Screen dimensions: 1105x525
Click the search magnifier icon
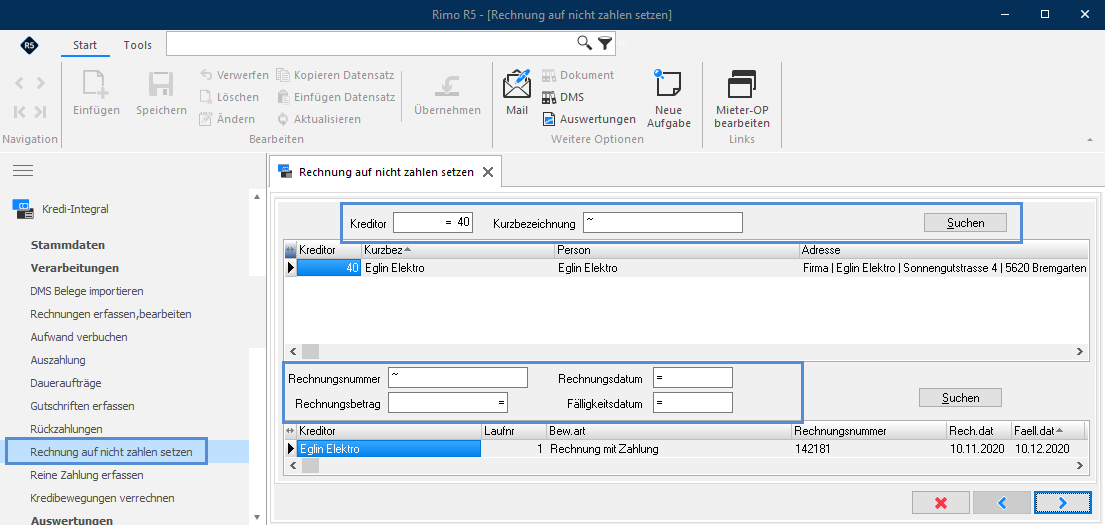tap(585, 43)
